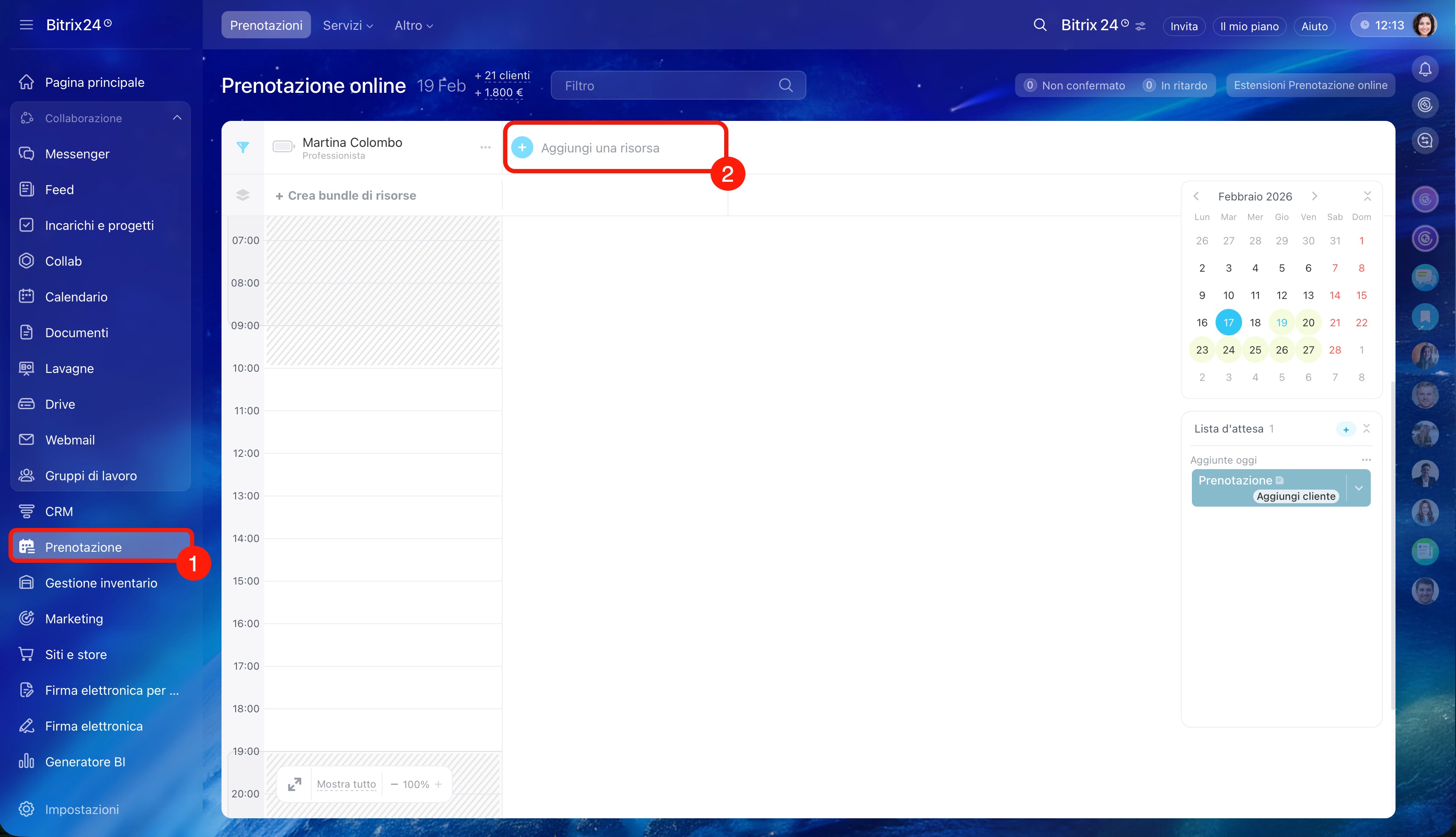Open the notifications bell icon
This screenshot has width=1456, height=837.
[x=1424, y=69]
